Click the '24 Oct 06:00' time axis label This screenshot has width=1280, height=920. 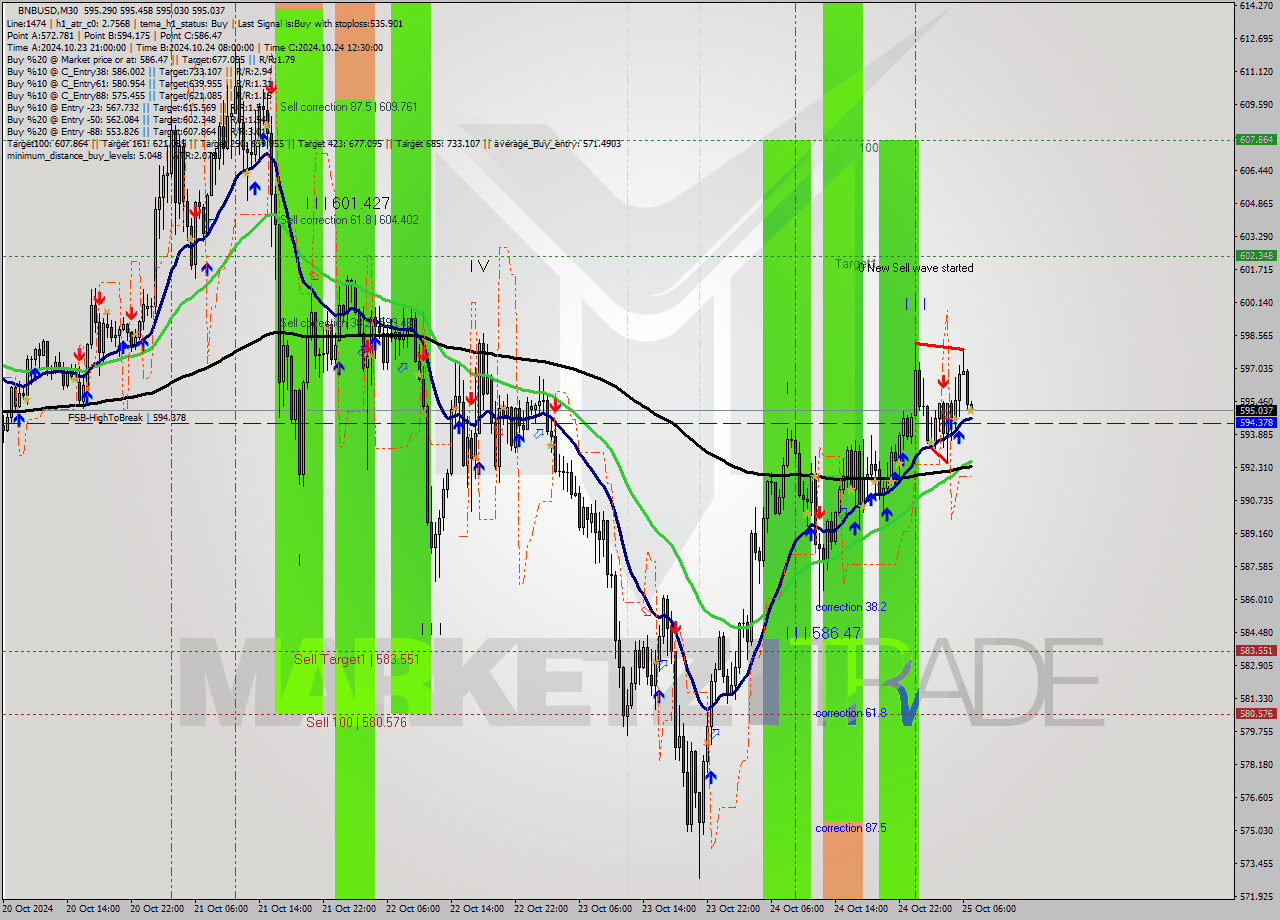pos(796,909)
